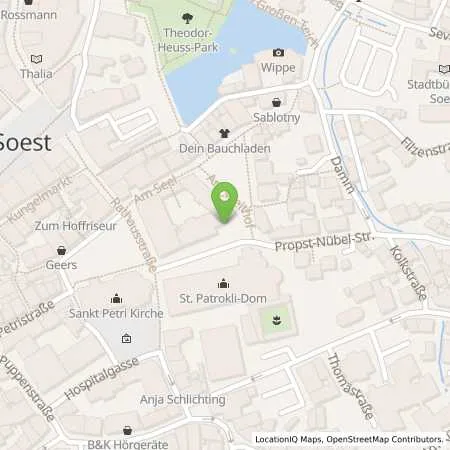Select the garden flower icon near the Dom
Image resolution: width=450 pixels, height=450 pixels.
pyautogui.click(x=276, y=321)
